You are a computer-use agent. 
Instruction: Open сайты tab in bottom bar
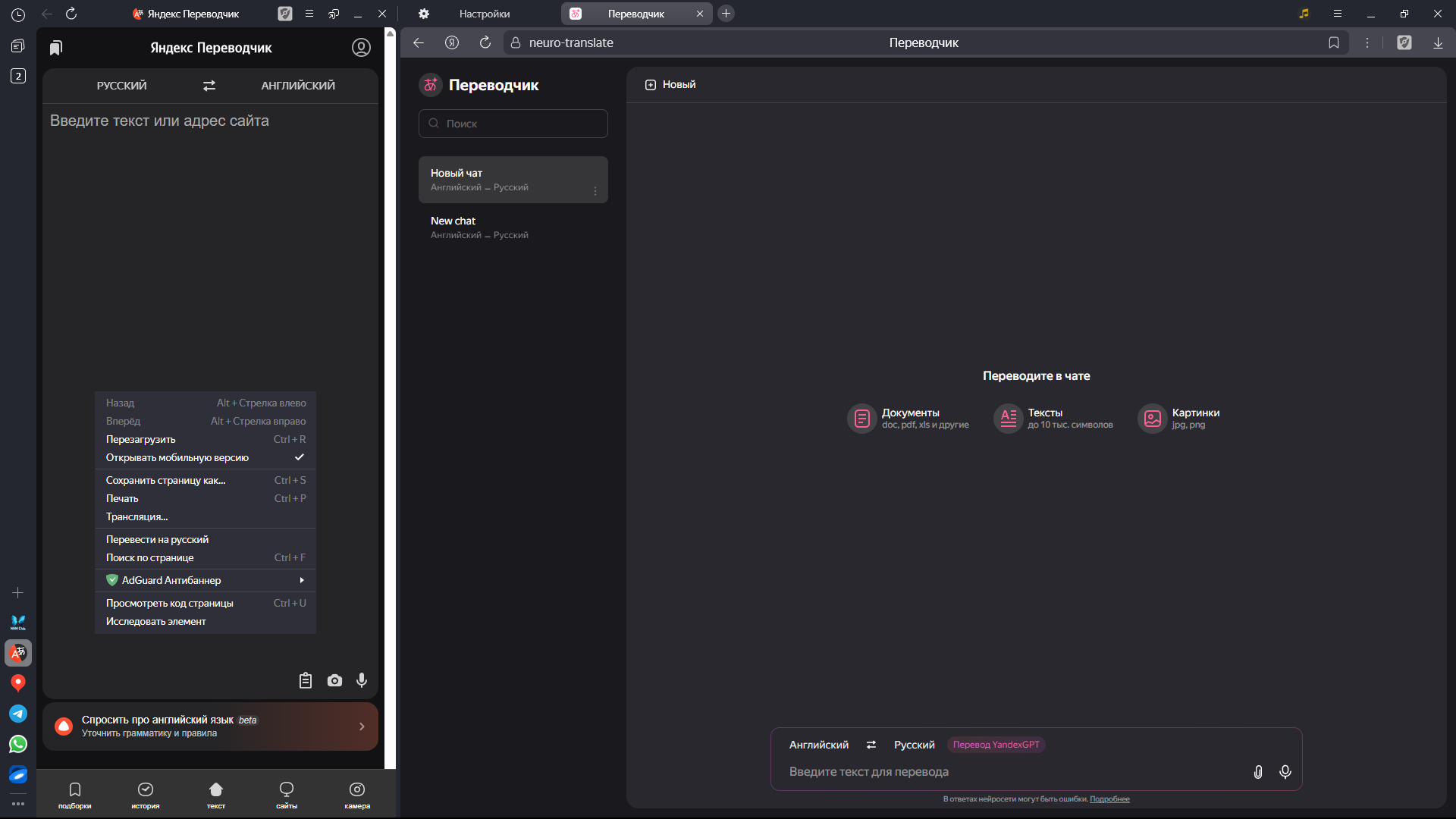(287, 795)
